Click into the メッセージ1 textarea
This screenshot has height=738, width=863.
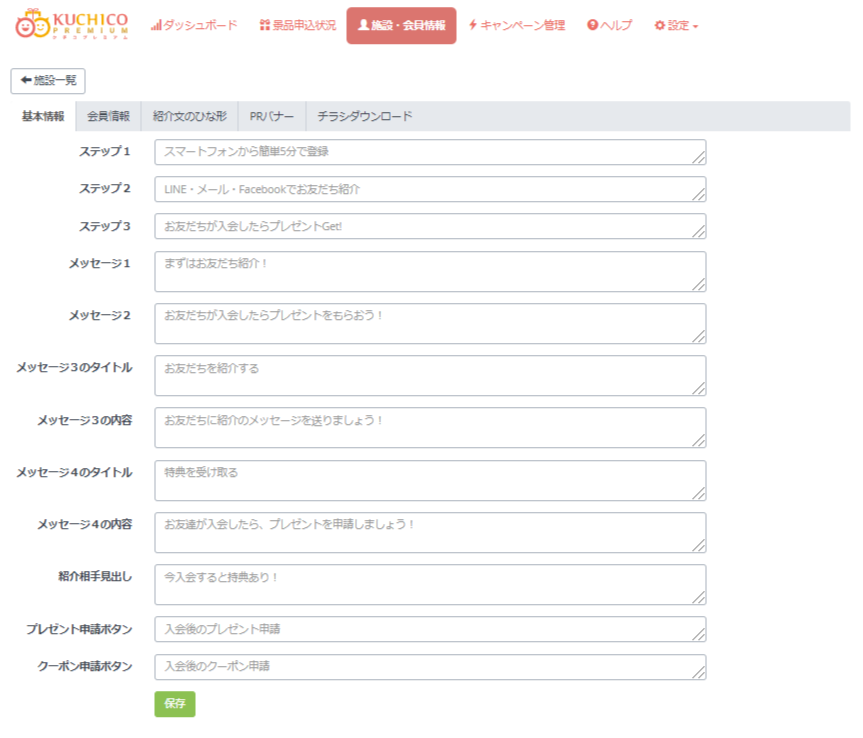click(430, 271)
